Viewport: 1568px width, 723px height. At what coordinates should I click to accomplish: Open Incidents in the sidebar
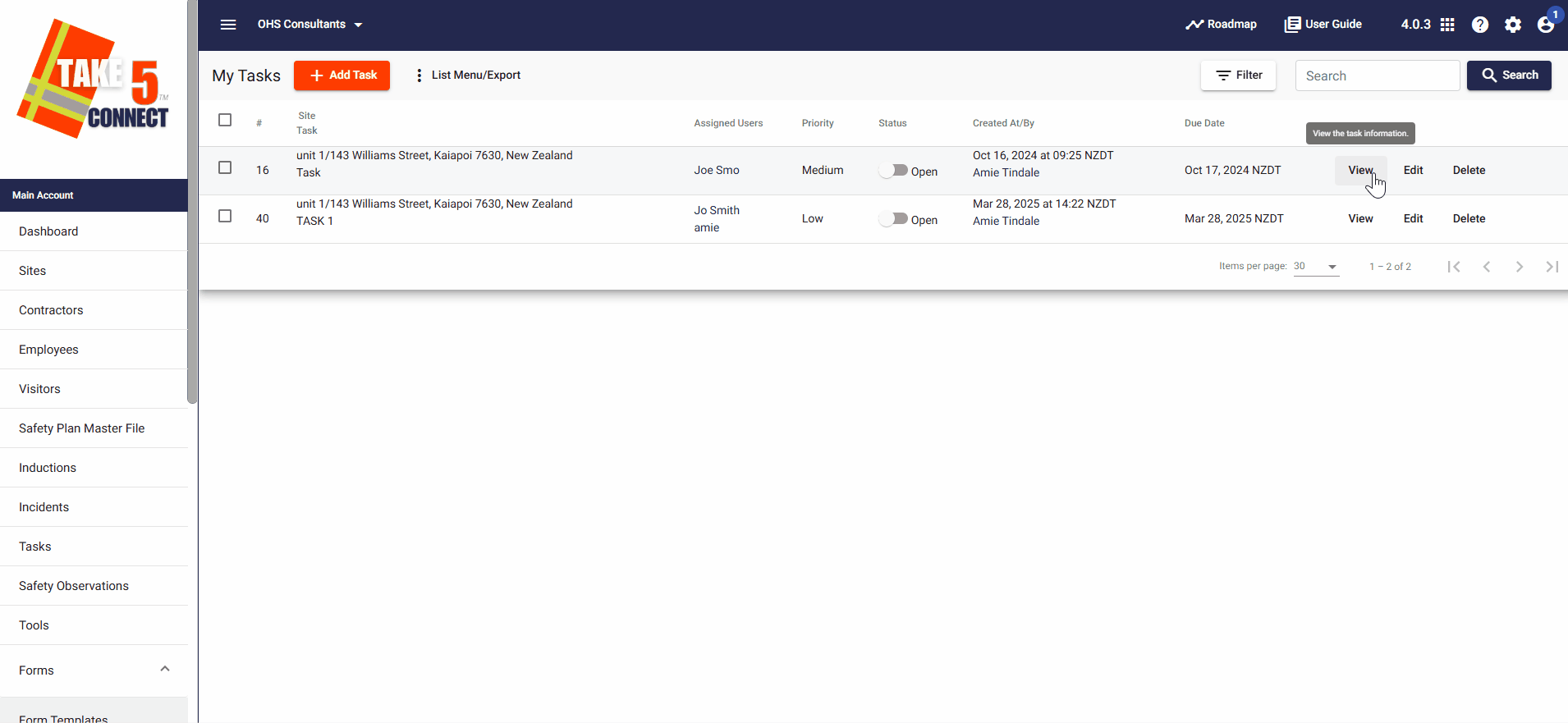[x=94, y=507]
